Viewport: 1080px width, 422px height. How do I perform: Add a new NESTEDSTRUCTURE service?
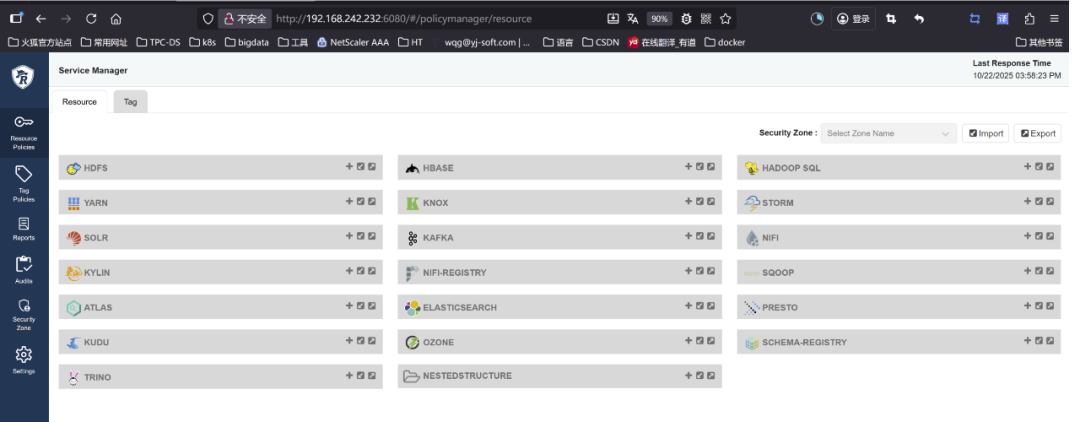pyautogui.click(x=688, y=376)
